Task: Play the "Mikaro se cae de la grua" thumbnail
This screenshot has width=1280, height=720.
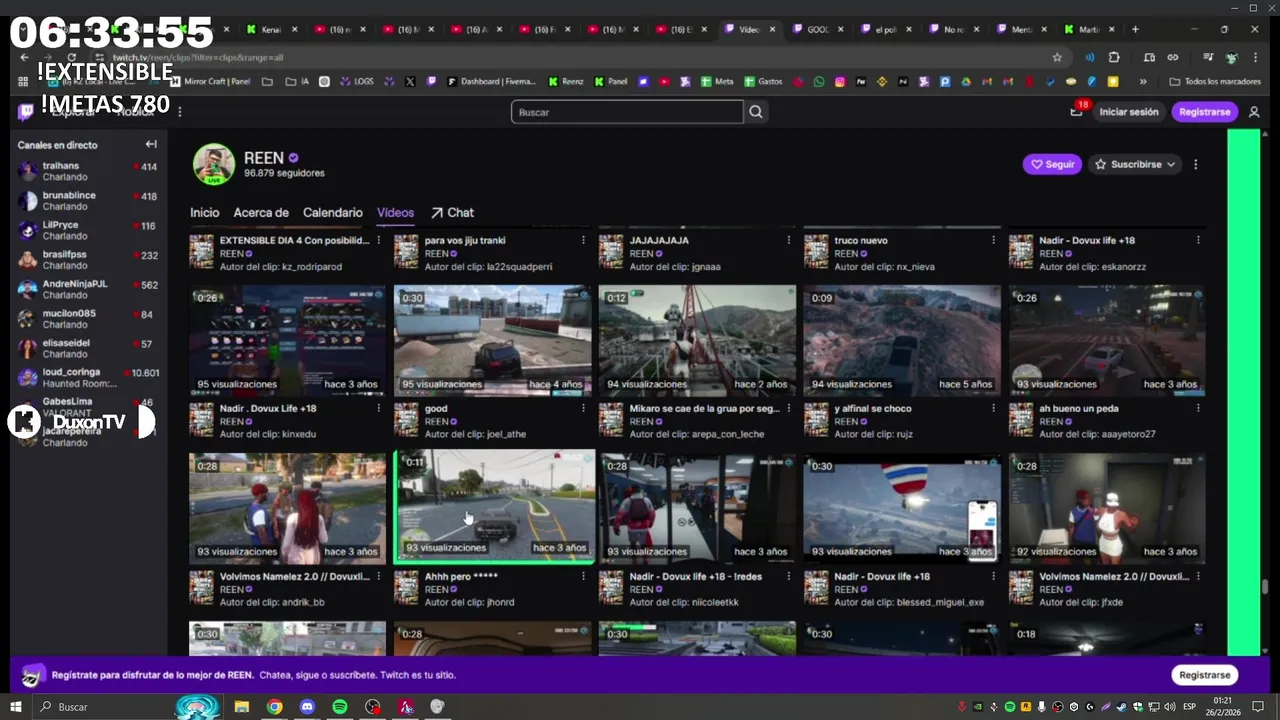Action: tap(697, 340)
